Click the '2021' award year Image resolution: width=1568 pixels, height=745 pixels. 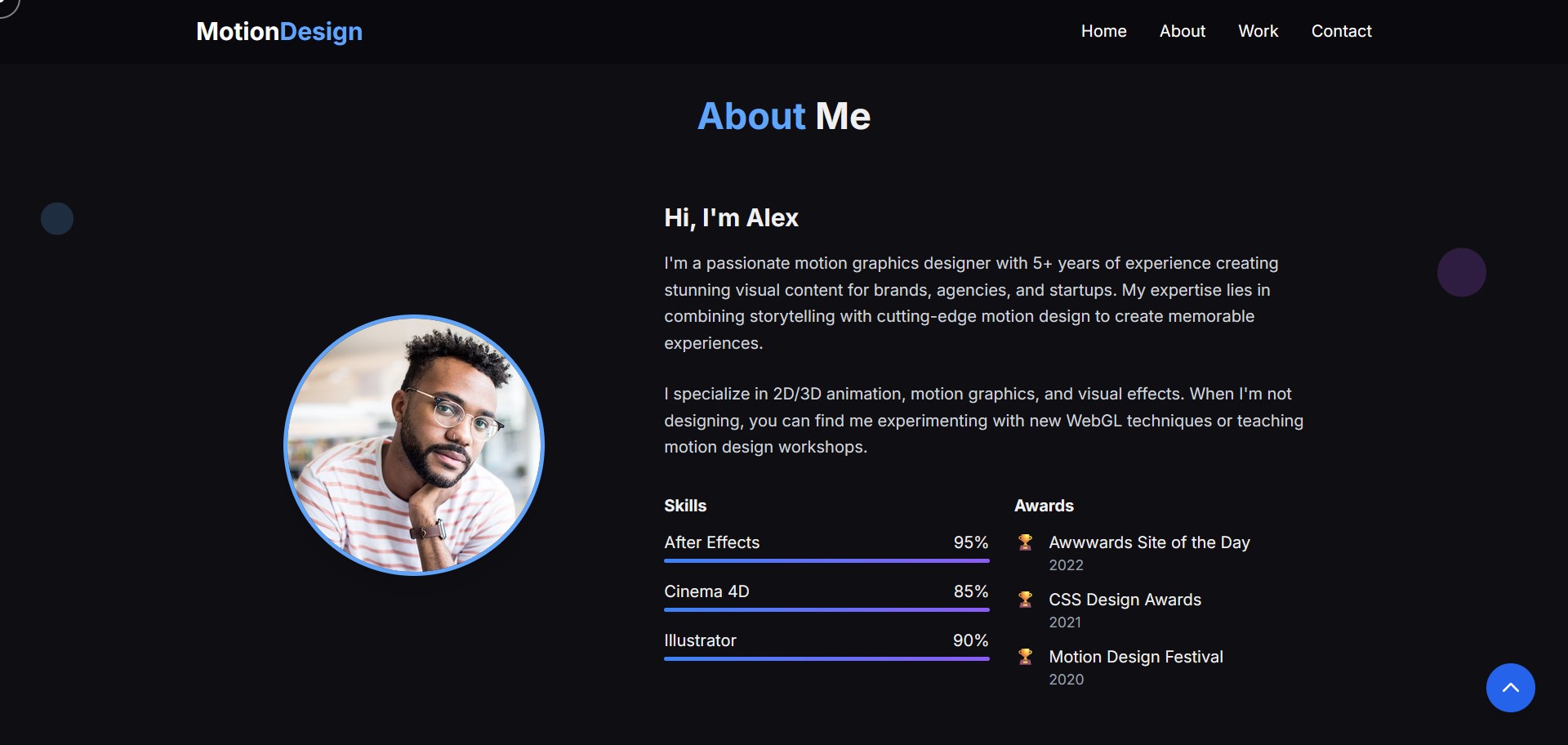tap(1065, 622)
